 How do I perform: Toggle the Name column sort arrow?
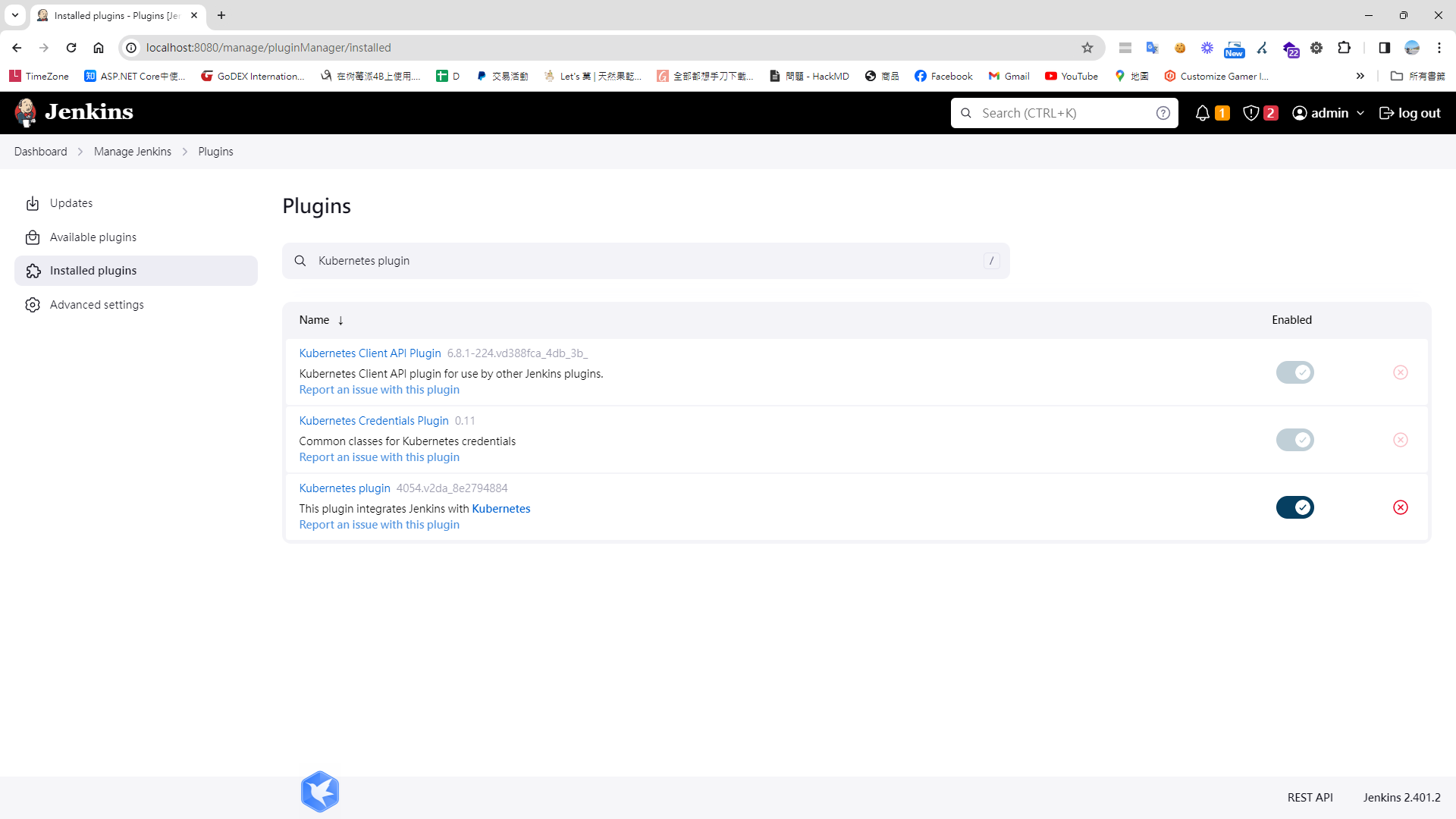click(x=340, y=320)
